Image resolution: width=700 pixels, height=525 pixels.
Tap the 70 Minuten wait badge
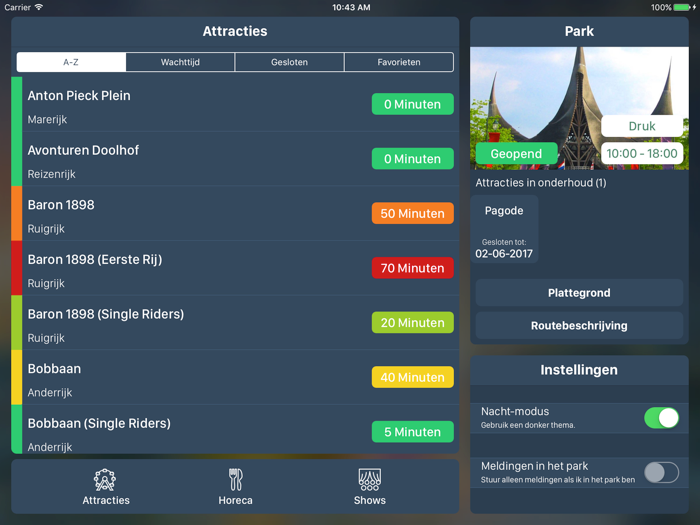tap(412, 268)
